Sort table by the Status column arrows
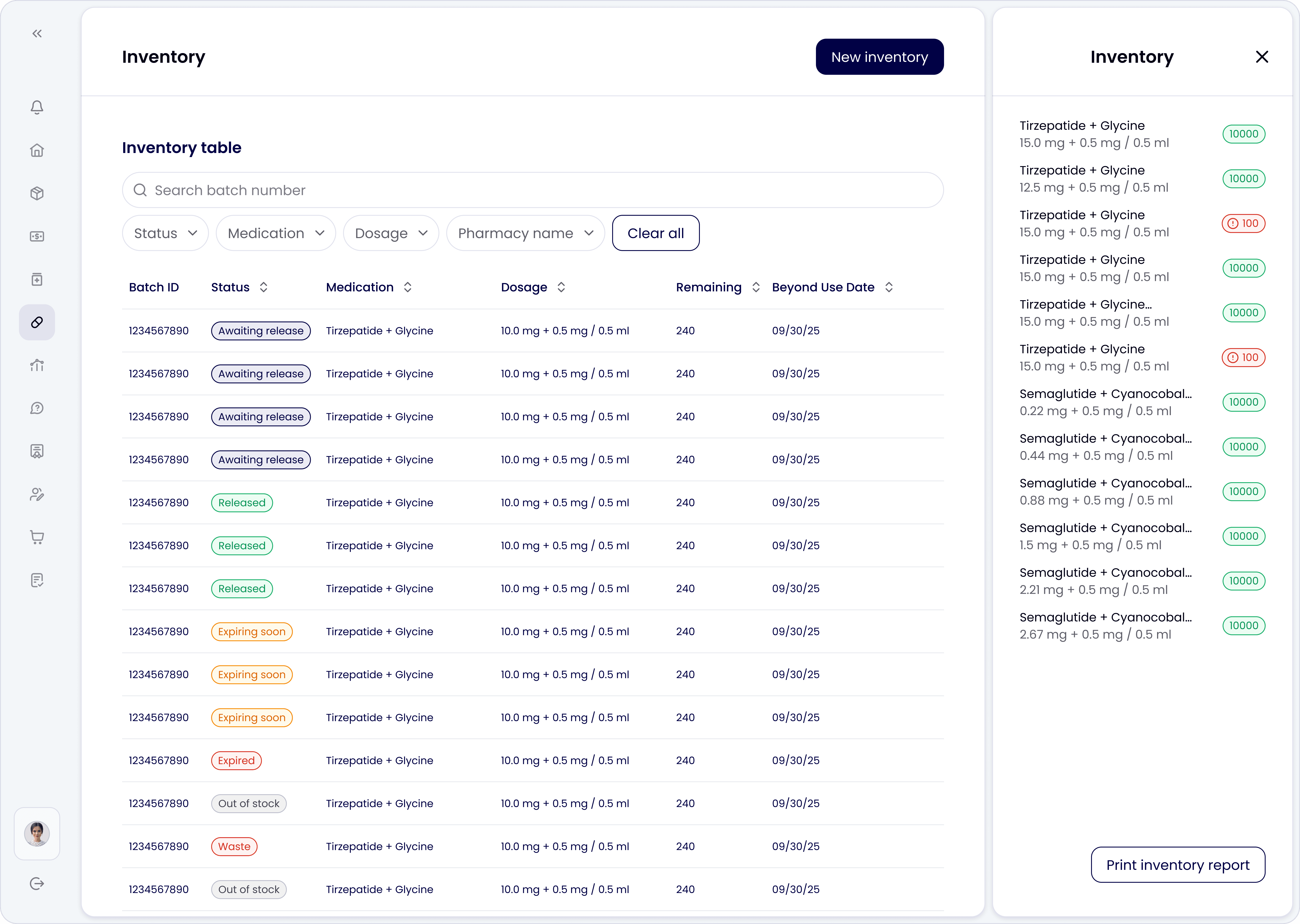This screenshot has width=1300, height=924. click(x=264, y=287)
